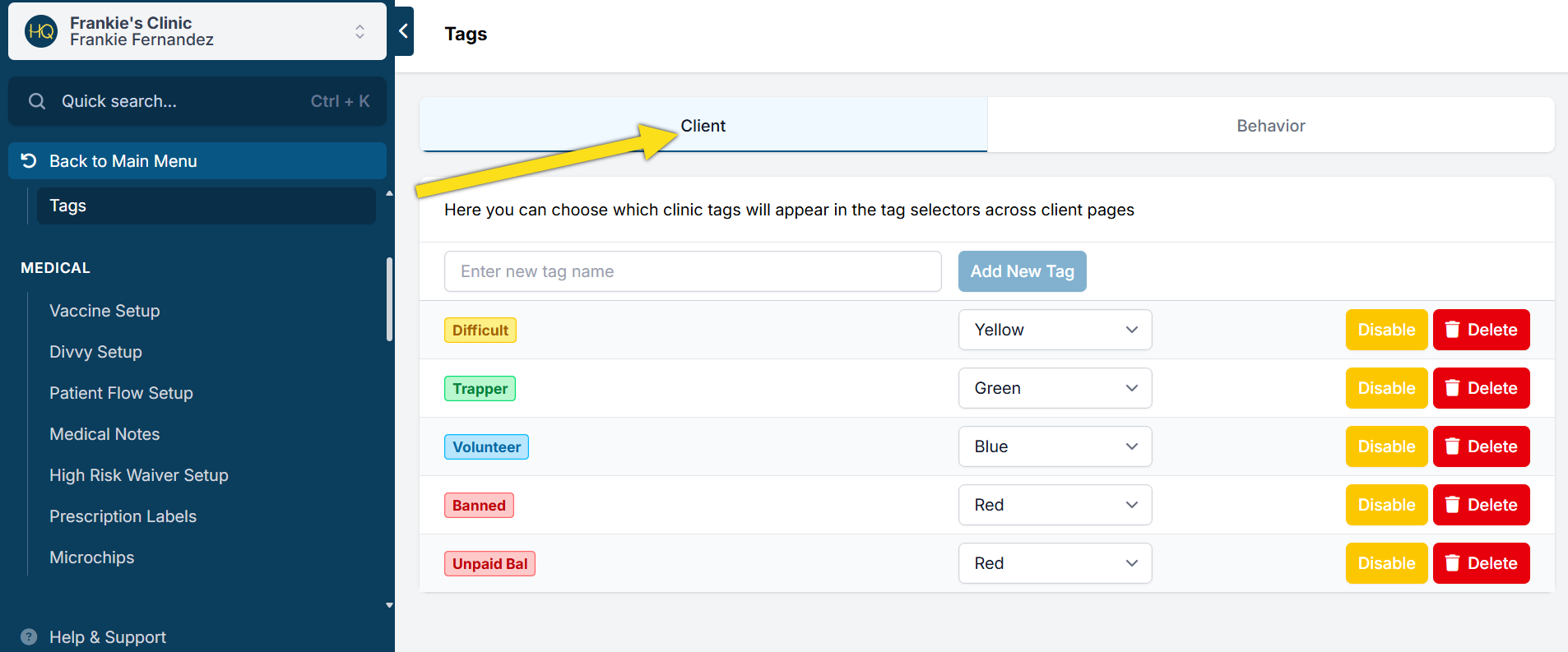Delete the Banned tag
This screenshot has width=1568, height=652.
1481,505
